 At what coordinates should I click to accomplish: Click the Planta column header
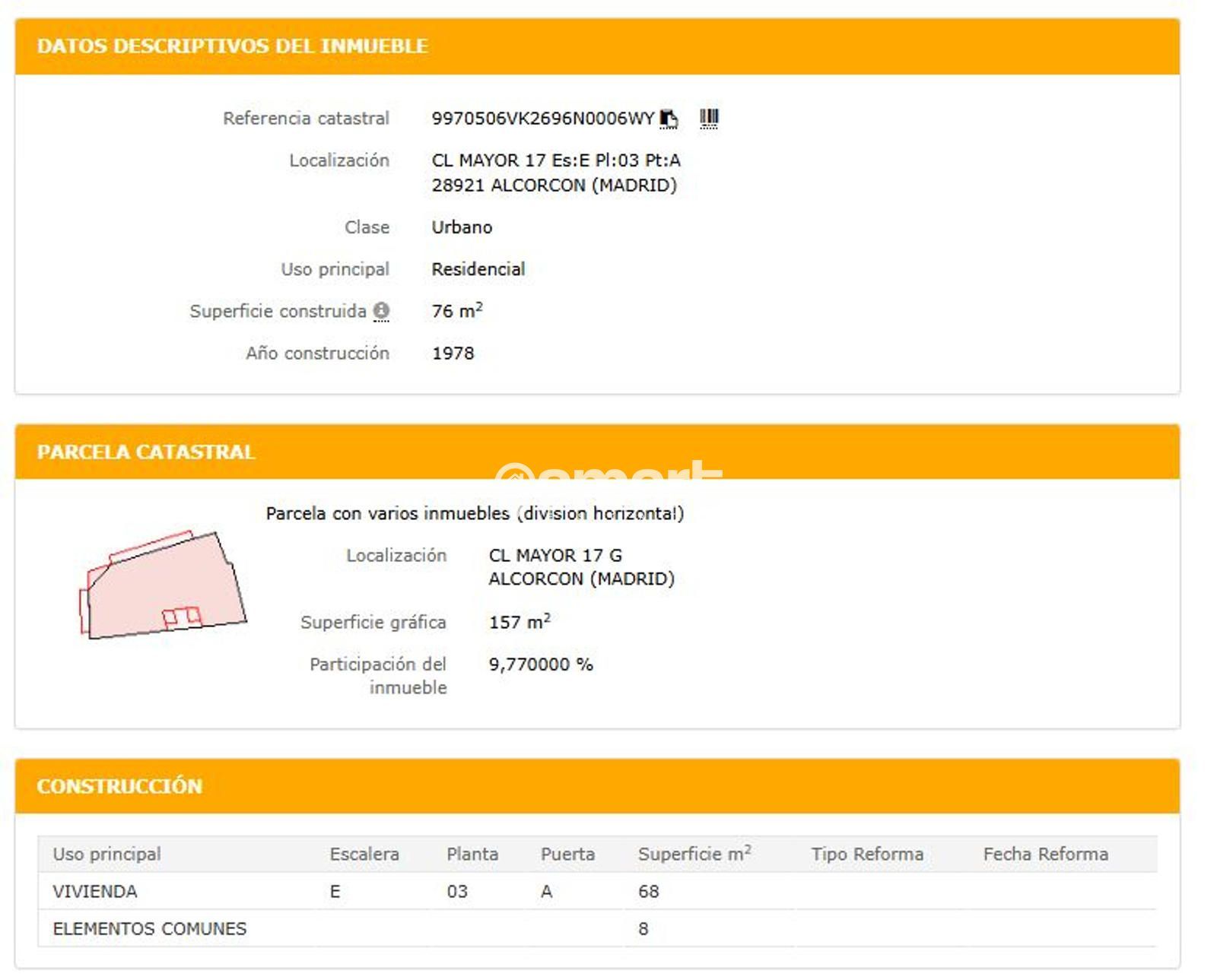point(472,854)
